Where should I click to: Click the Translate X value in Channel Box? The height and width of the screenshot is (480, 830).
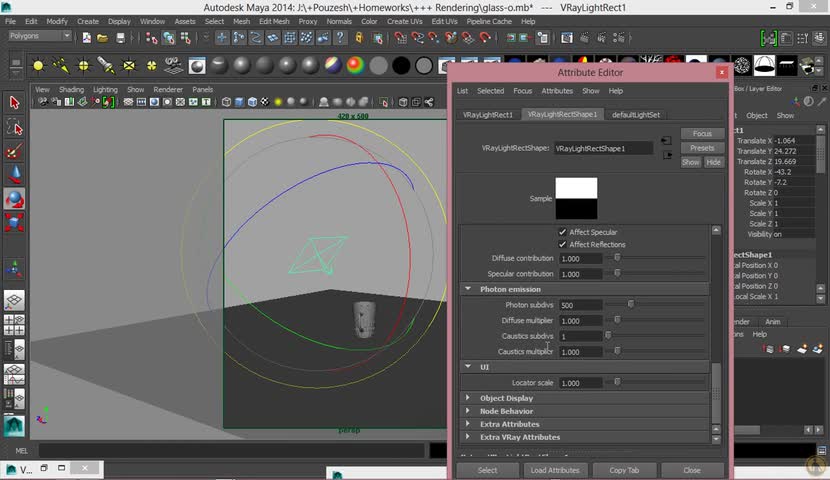[793, 141]
